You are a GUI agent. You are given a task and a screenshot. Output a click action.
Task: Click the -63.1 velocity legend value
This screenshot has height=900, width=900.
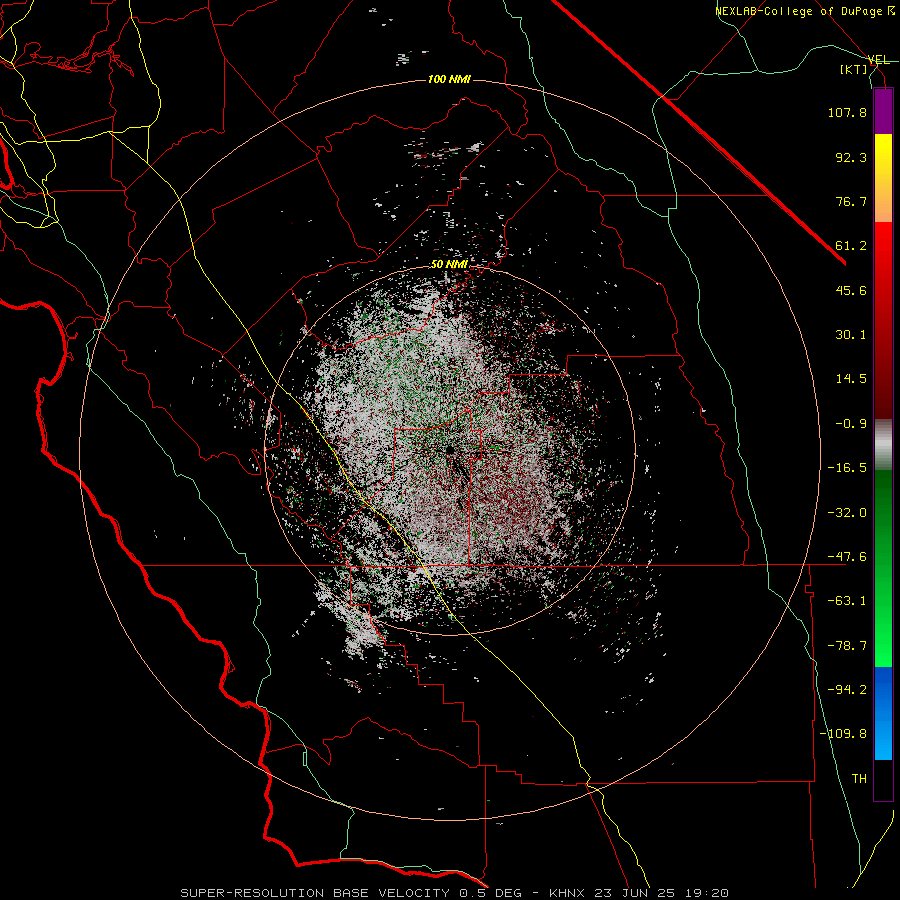point(847,601)
